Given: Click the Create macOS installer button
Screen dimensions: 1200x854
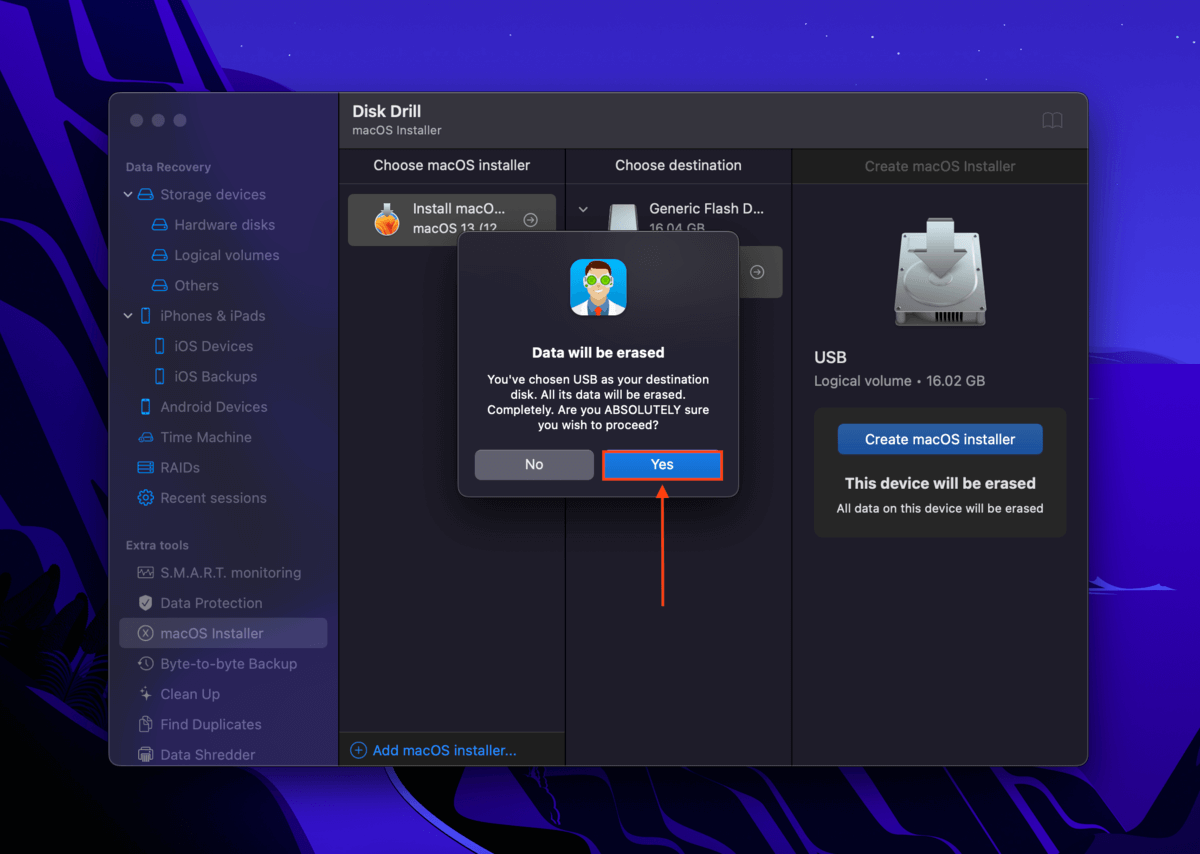Looking at the screenshot, I should click(x=939, y=439).
